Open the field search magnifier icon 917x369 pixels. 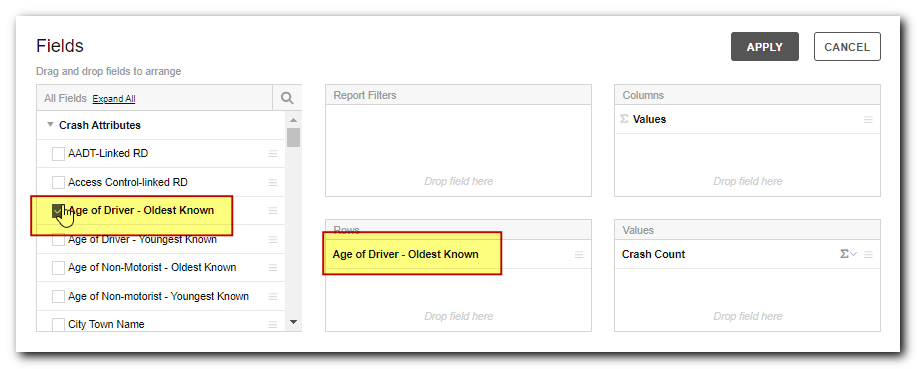[287, 98]
